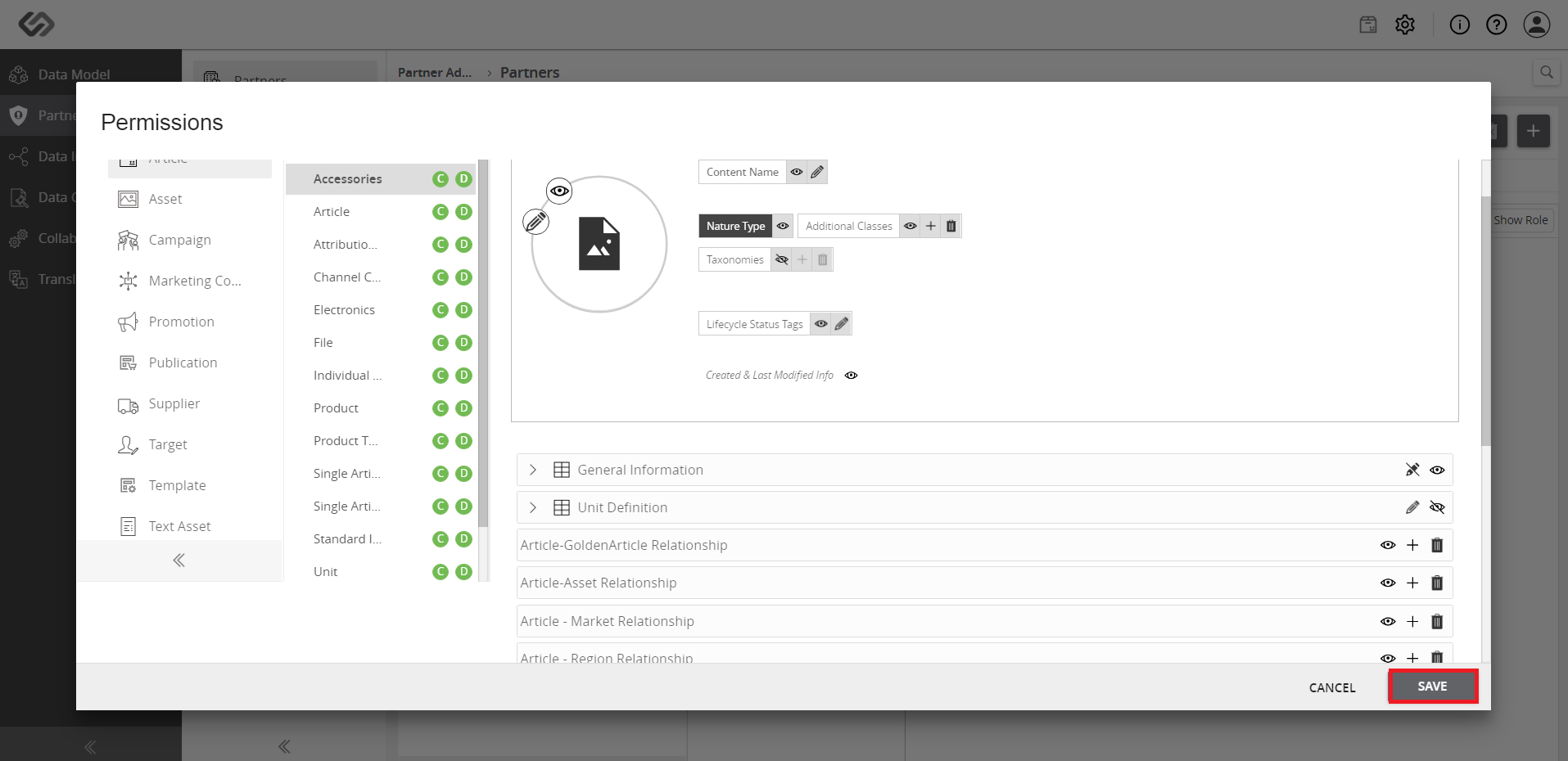
Task: Select Supplier entity type
Action: pyautogui.click(x=190, y=403)
